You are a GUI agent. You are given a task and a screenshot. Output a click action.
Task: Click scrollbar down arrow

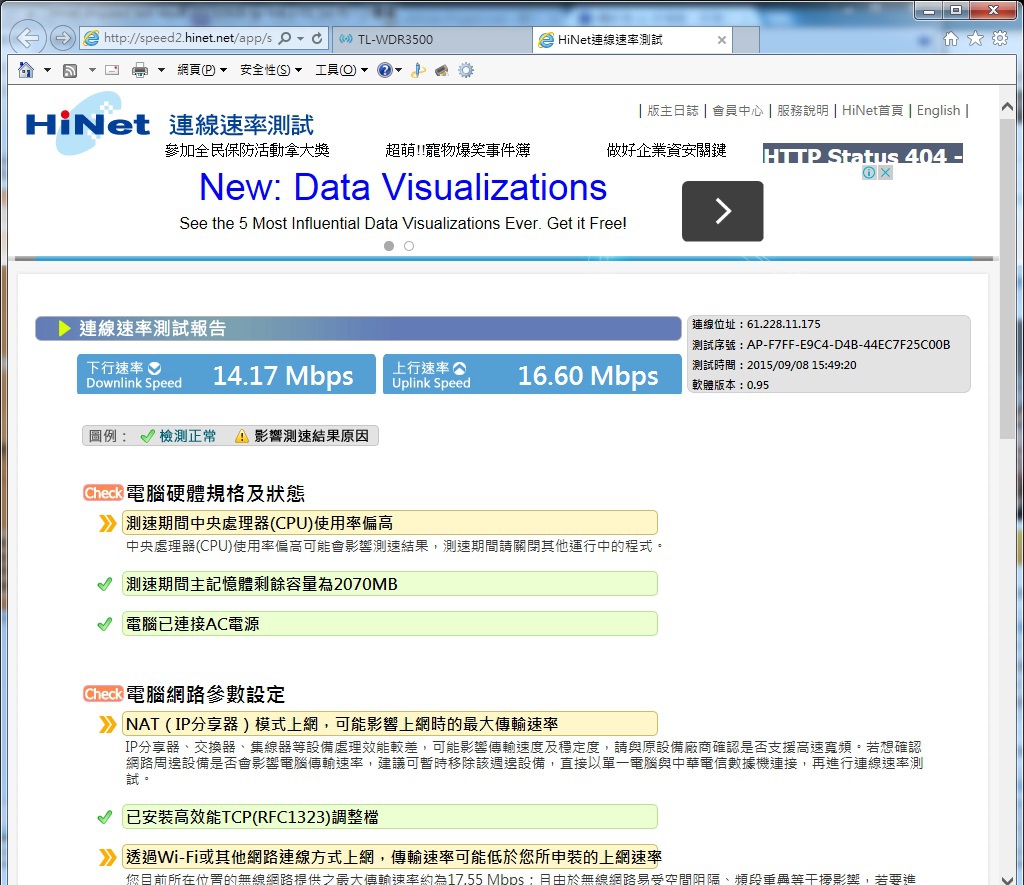point(1007,879)
